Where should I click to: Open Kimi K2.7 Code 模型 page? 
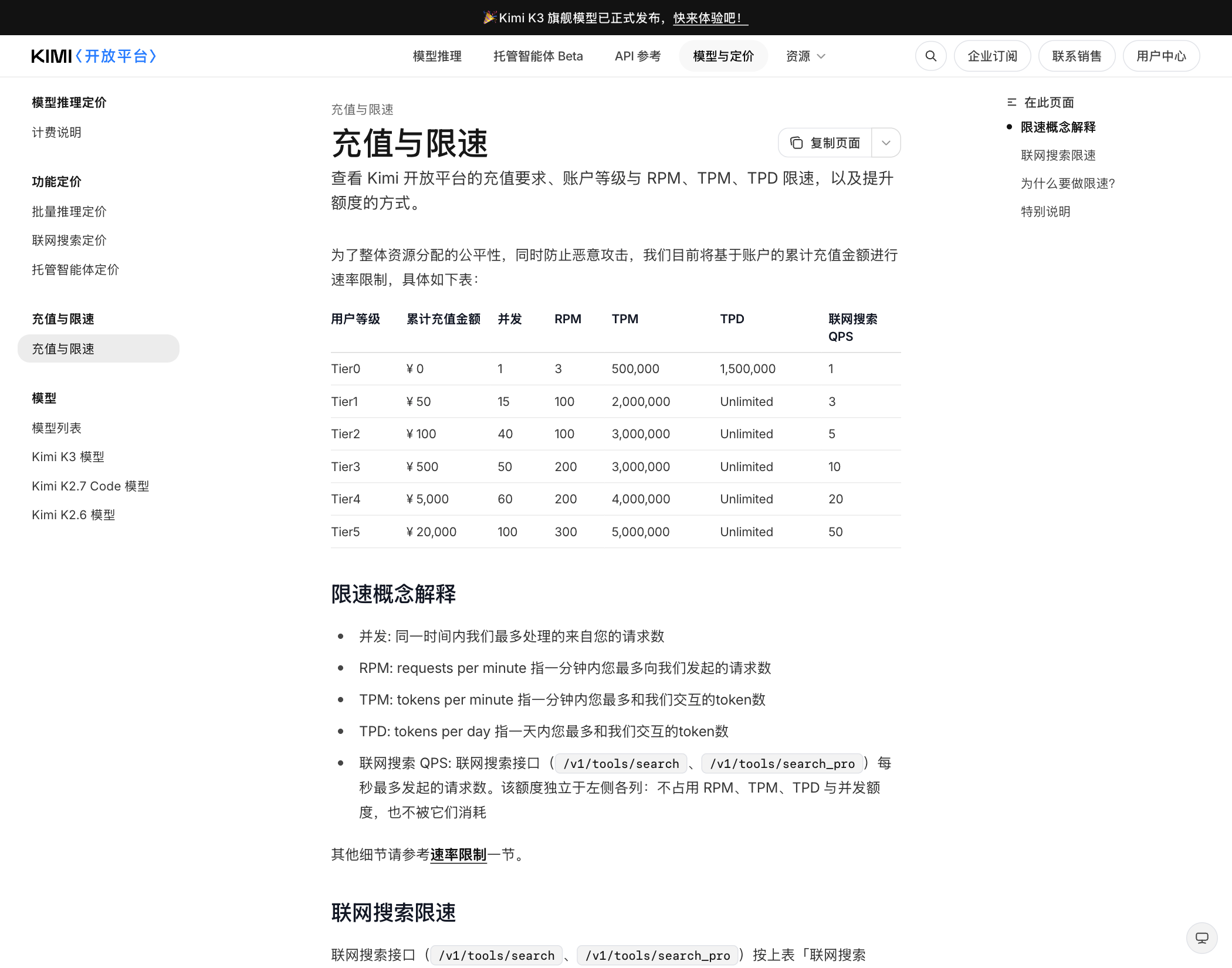[90, 486]
